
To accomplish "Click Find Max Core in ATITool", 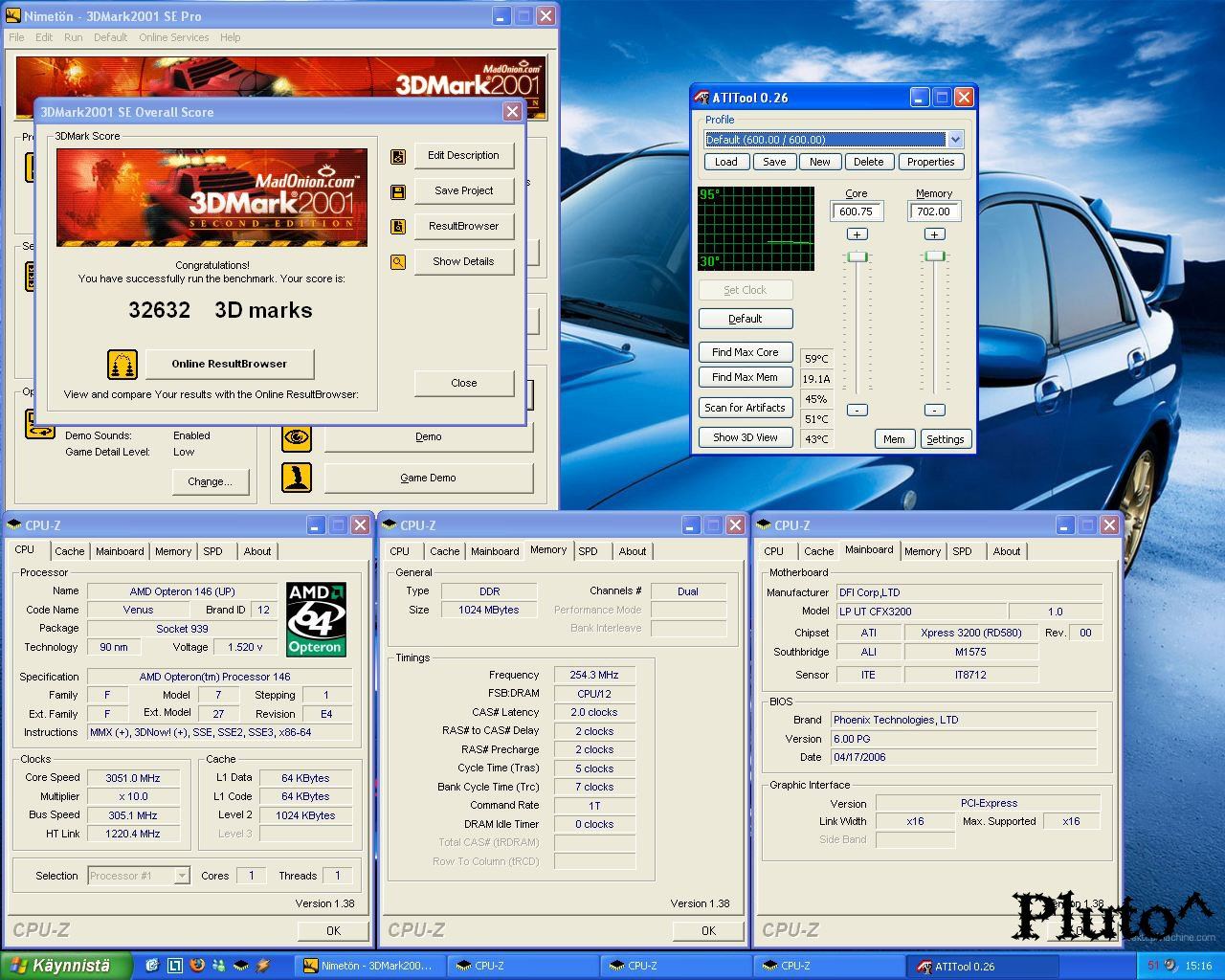I will tap(746, 352).
